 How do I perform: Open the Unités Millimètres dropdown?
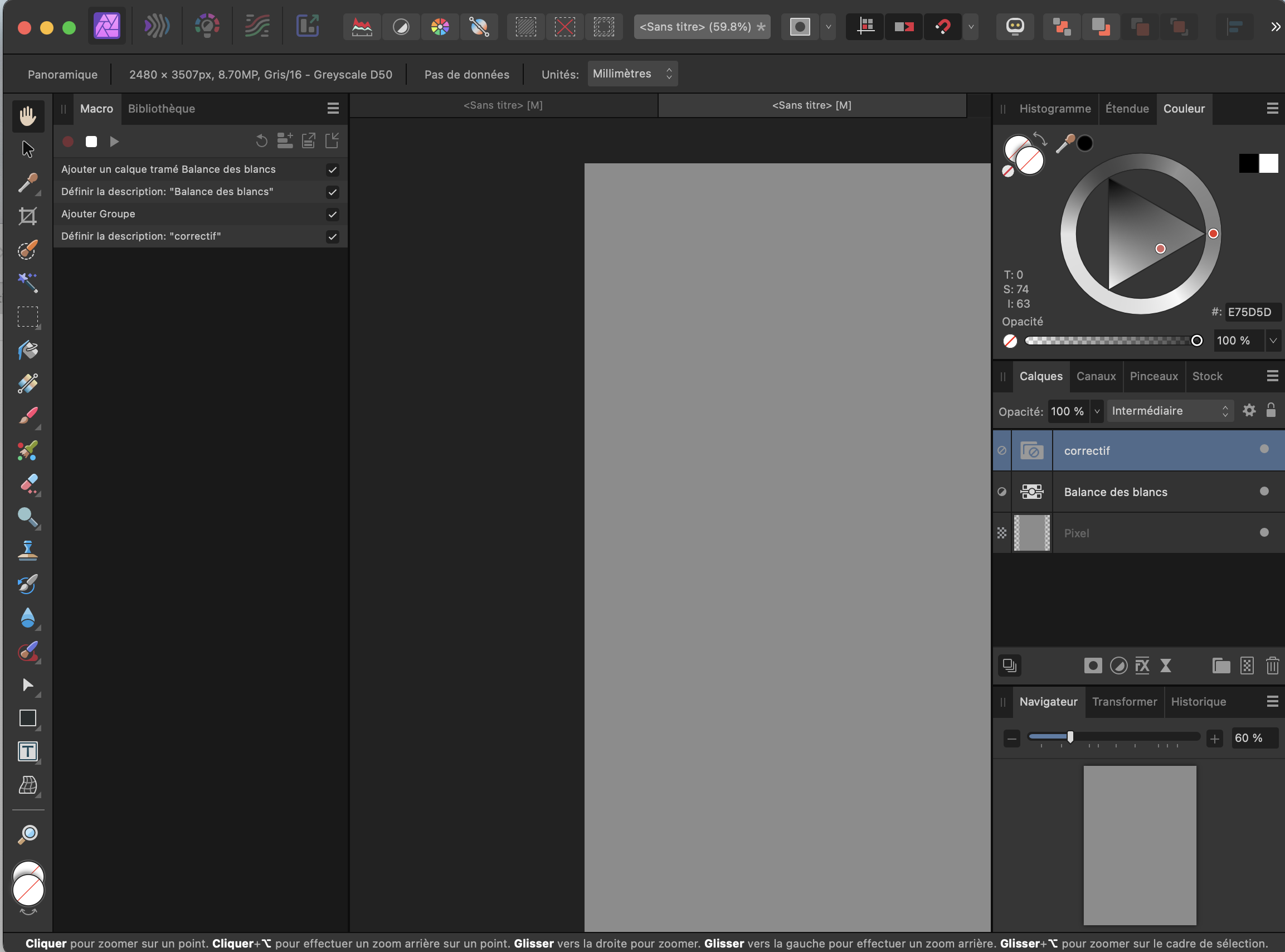pyautogui.click(x=632, y=74)
